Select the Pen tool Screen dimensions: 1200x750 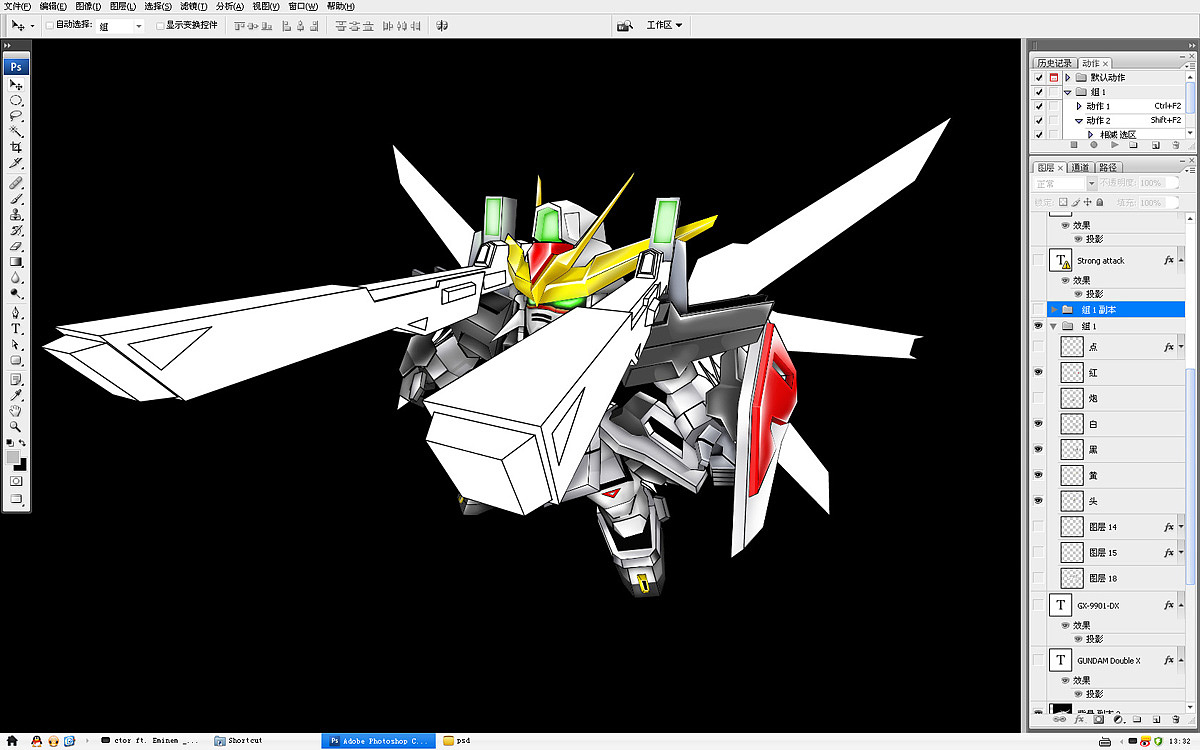coord(16,312)
